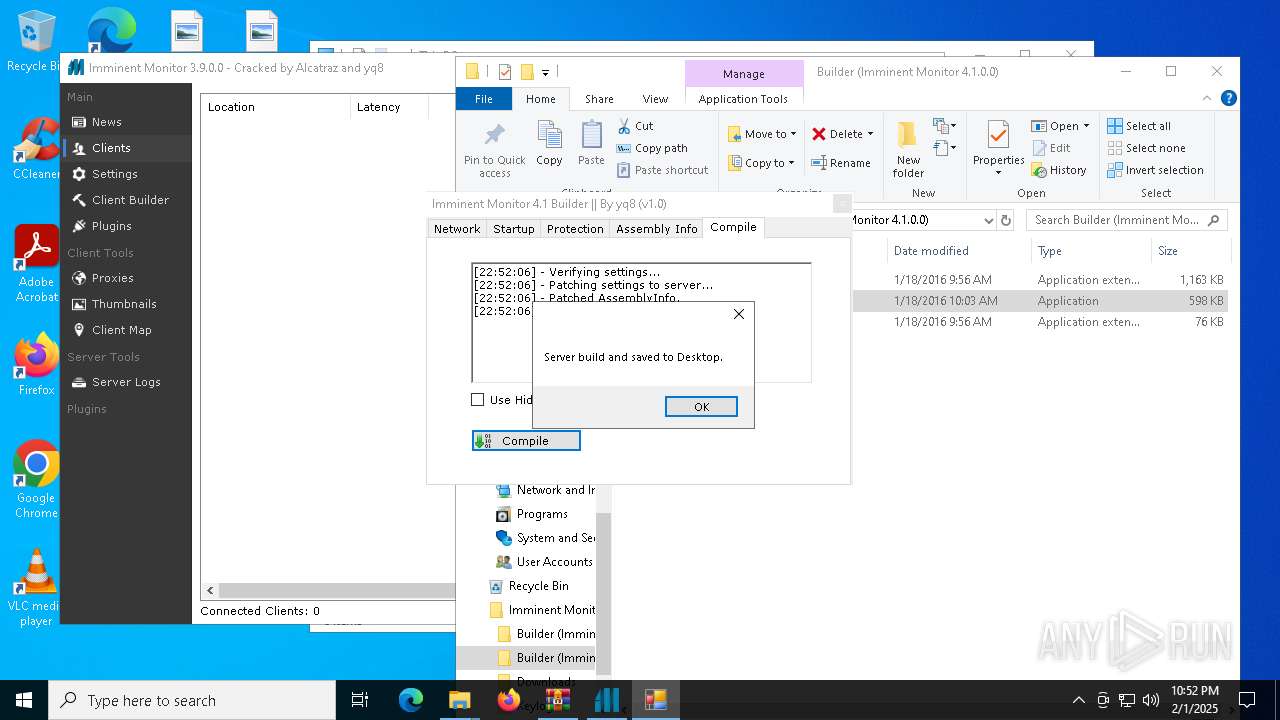
Task: Open the New item dropdown icon
Action: tap(943, 126)
